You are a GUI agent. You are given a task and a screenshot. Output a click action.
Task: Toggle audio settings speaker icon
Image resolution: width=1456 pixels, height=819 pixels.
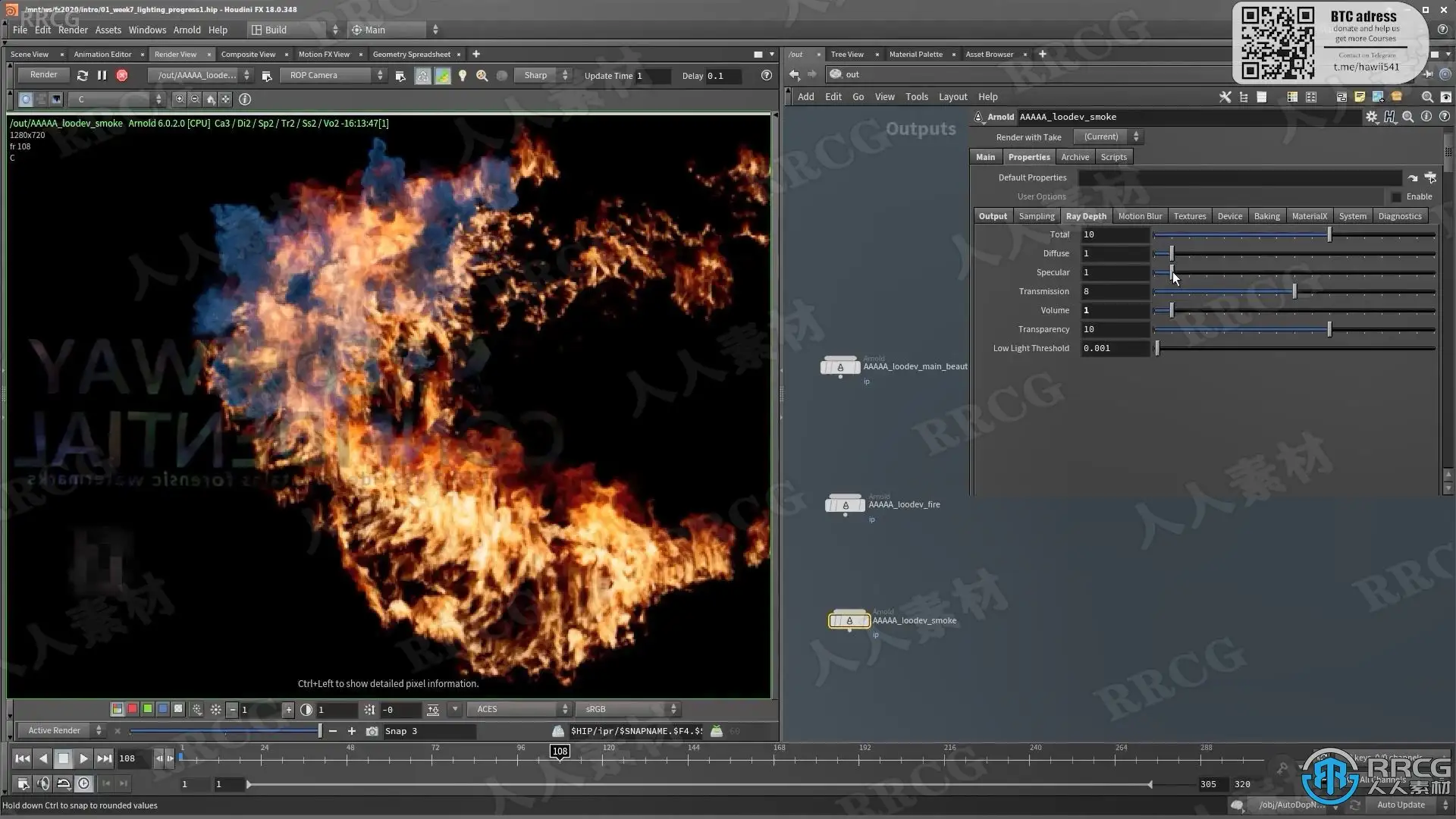pyautogui.click(x=43, y=783)
